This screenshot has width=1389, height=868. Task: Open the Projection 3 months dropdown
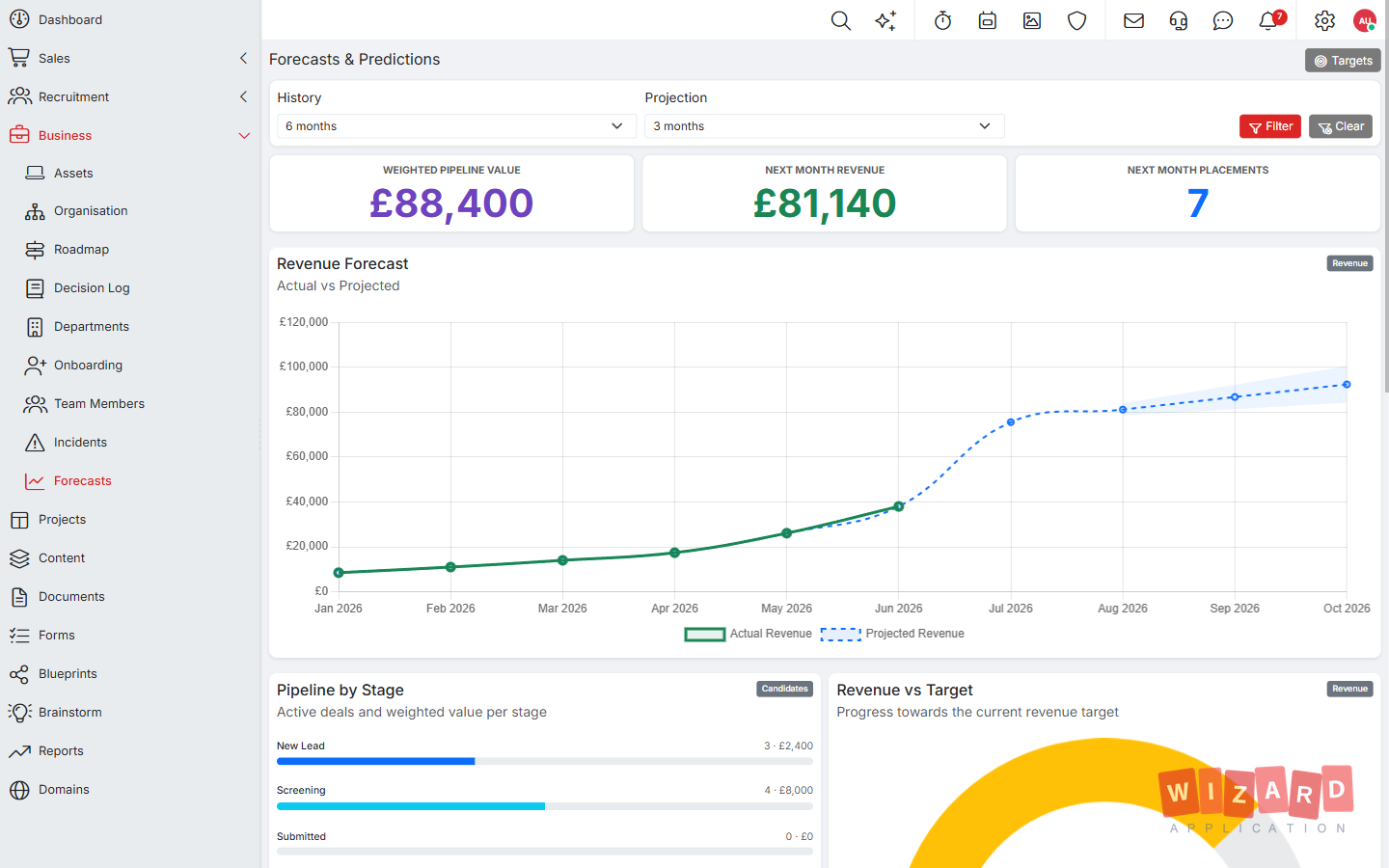click(x=825, y=126)
